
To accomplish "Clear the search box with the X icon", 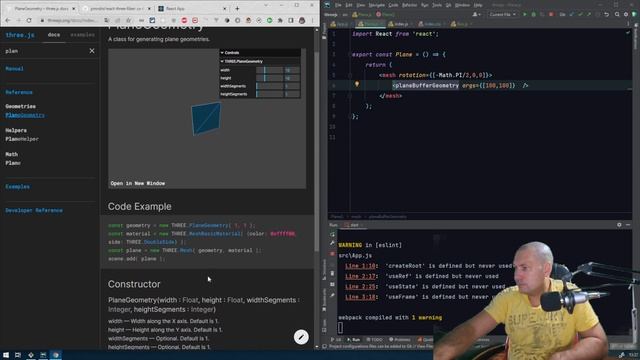I will pos(92,51).
